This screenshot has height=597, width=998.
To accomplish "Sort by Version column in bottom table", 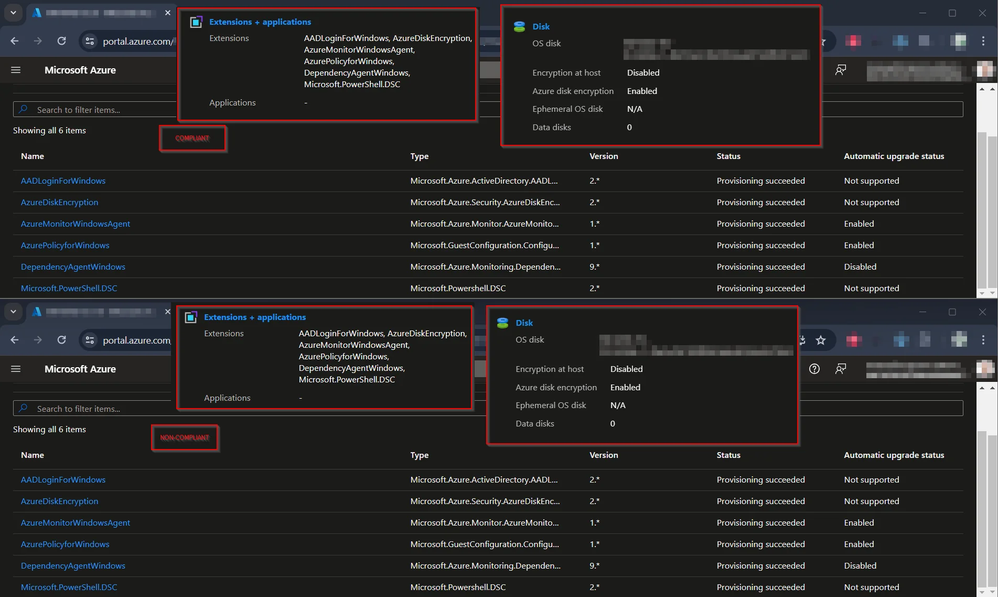I will (x=603, y=455).
